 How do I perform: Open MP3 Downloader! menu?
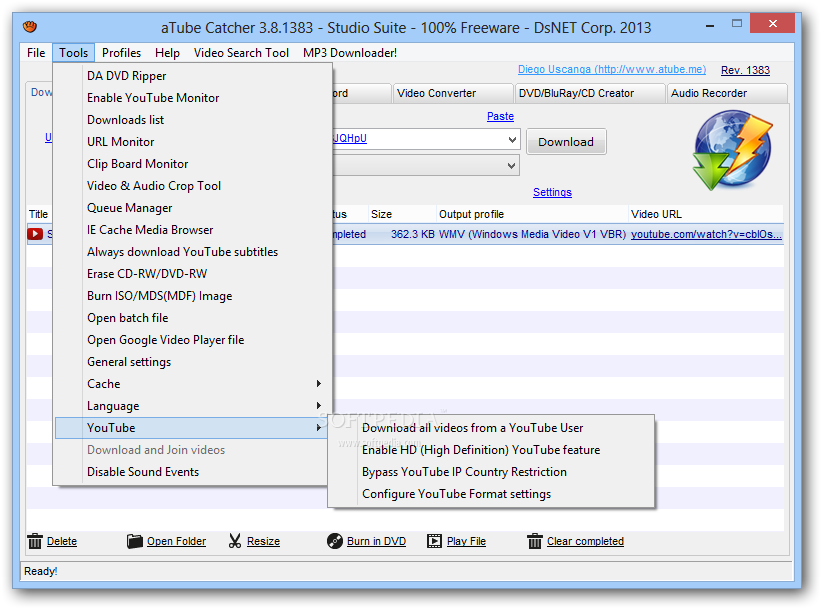pyautogui.click(x=350, y=53)
